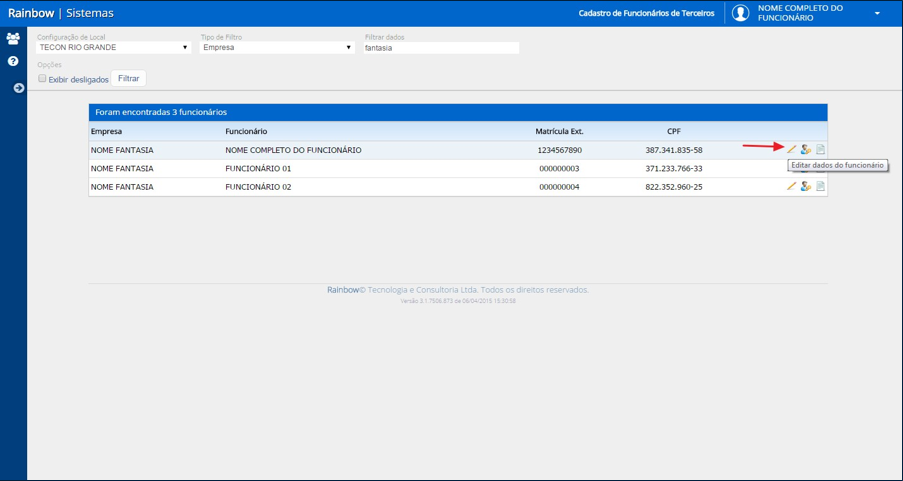Click the Rainbow | Sistemas logo
This screenshot has height=481, width=903.
pos(60,13)
